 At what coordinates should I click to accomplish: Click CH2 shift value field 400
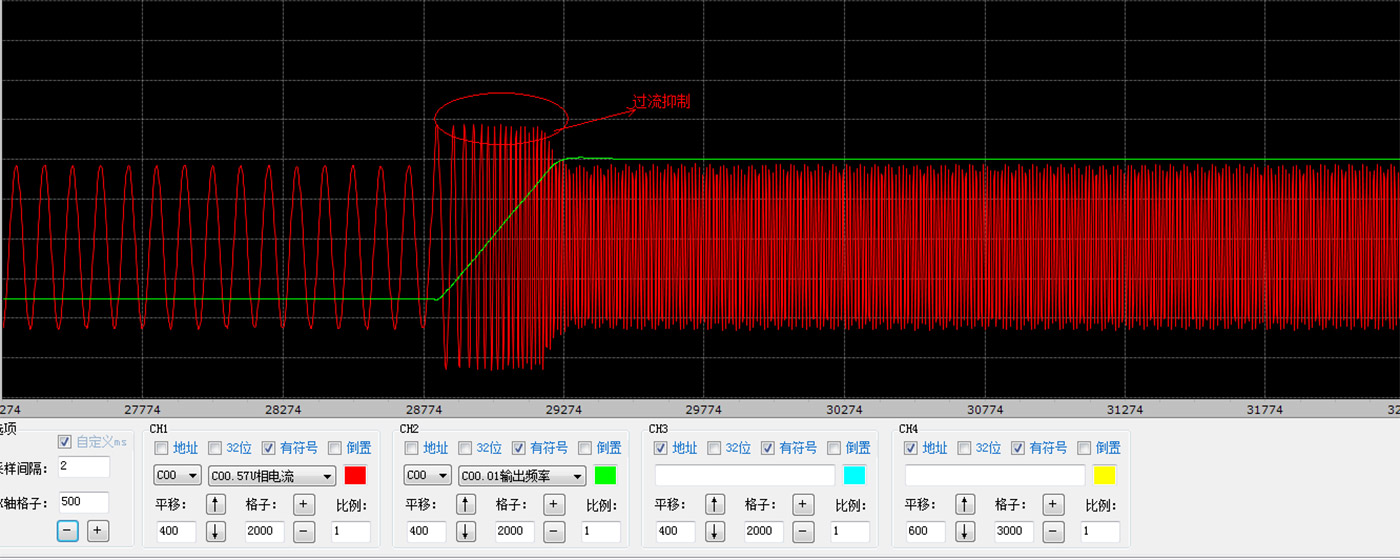[x=425, y=531]
